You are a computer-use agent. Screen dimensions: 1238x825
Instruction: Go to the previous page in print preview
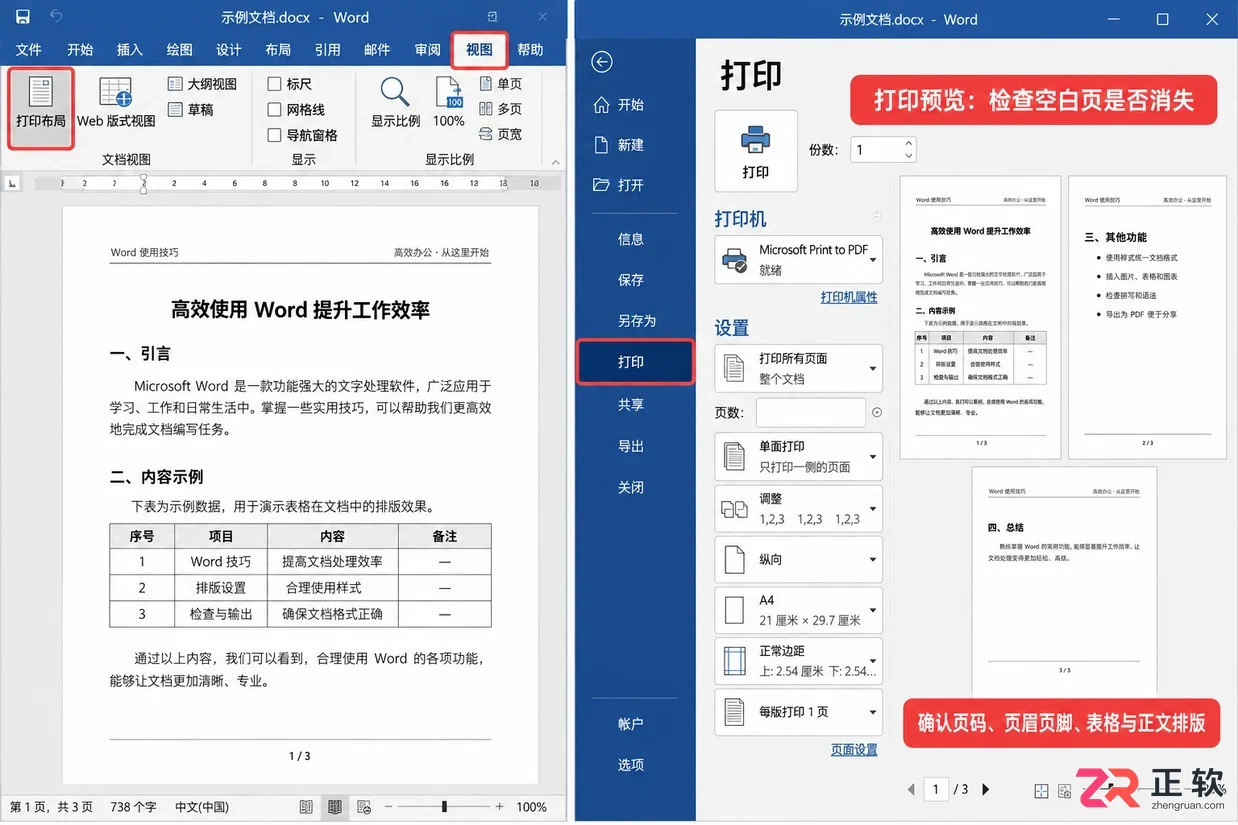click(911, 790)
